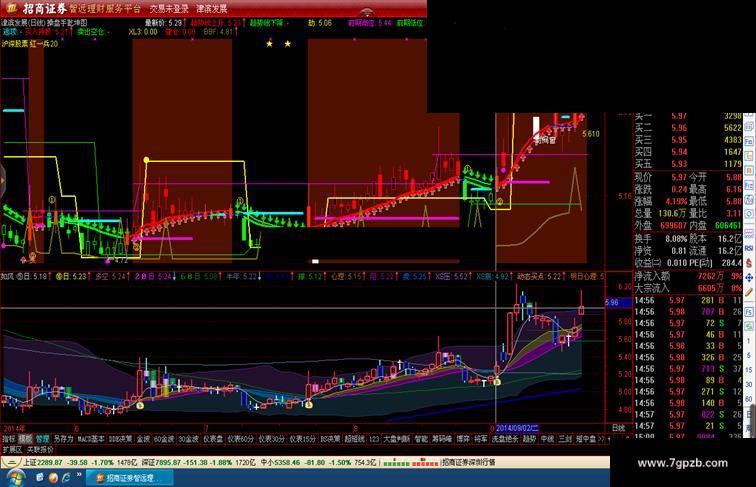Select the 123 indicator tab
756x487 pixels.
pos(374,439)
